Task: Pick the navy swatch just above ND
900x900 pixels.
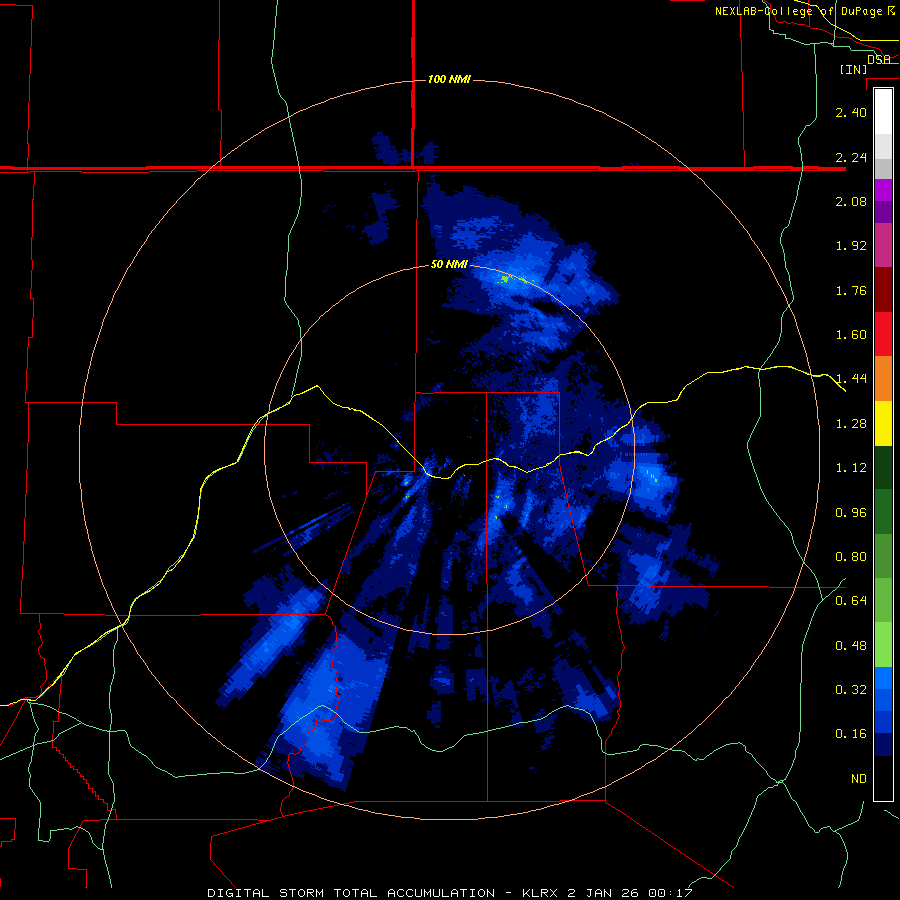Action: [x=883, y=745]
